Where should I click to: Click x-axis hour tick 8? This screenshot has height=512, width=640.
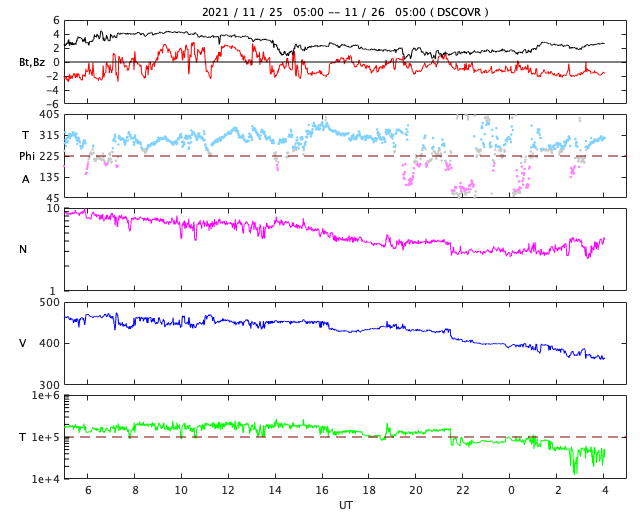(135, 490)
